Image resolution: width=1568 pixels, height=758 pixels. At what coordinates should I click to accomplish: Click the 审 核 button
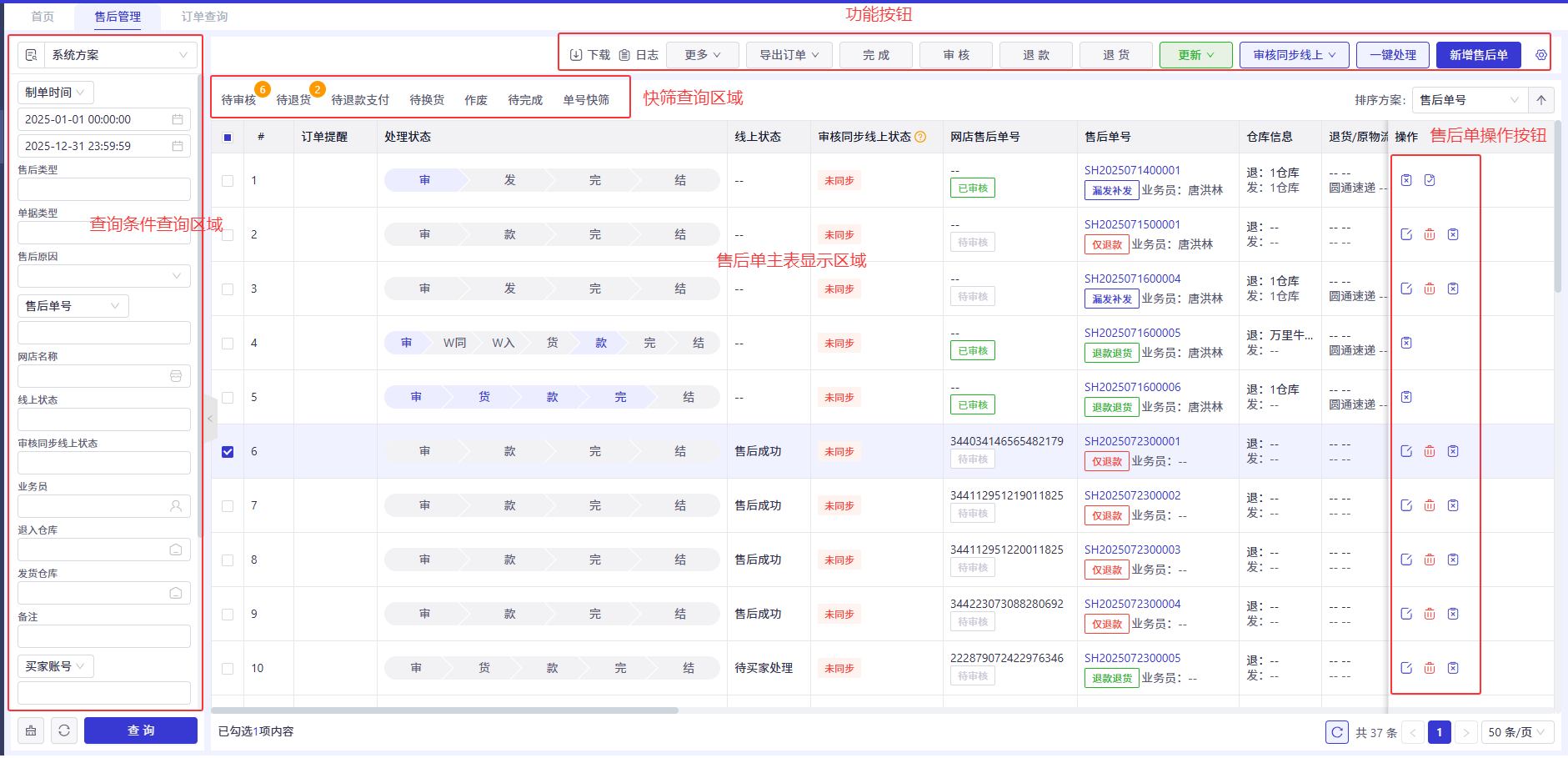coord(956,55)
